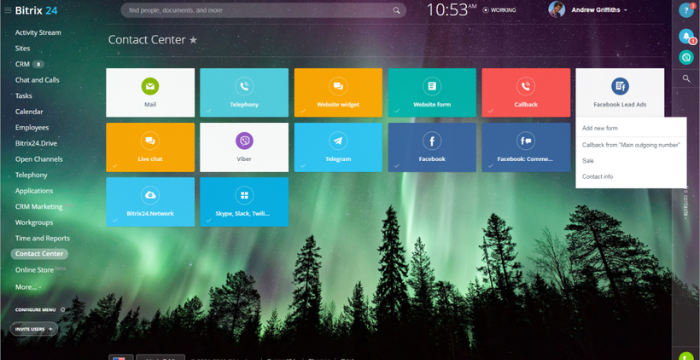Viewport: 700px width, 360px height.
Task: Add Contact Center to favorites star
Action: coord(193,40)
